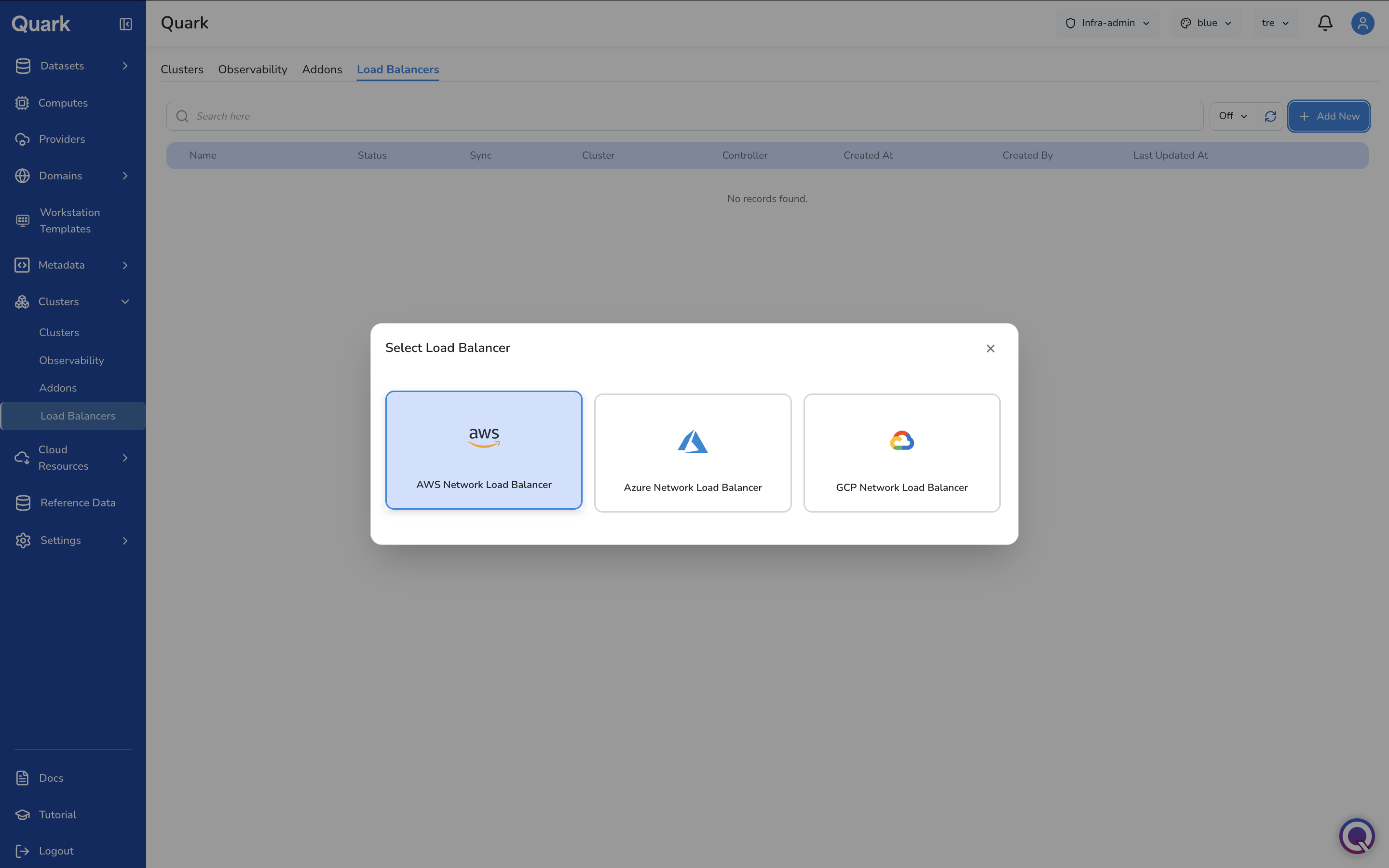Open Observability sub-item in sidebar
The height and width of the screenshot is (868, 1389).
[x=71, y=361]
